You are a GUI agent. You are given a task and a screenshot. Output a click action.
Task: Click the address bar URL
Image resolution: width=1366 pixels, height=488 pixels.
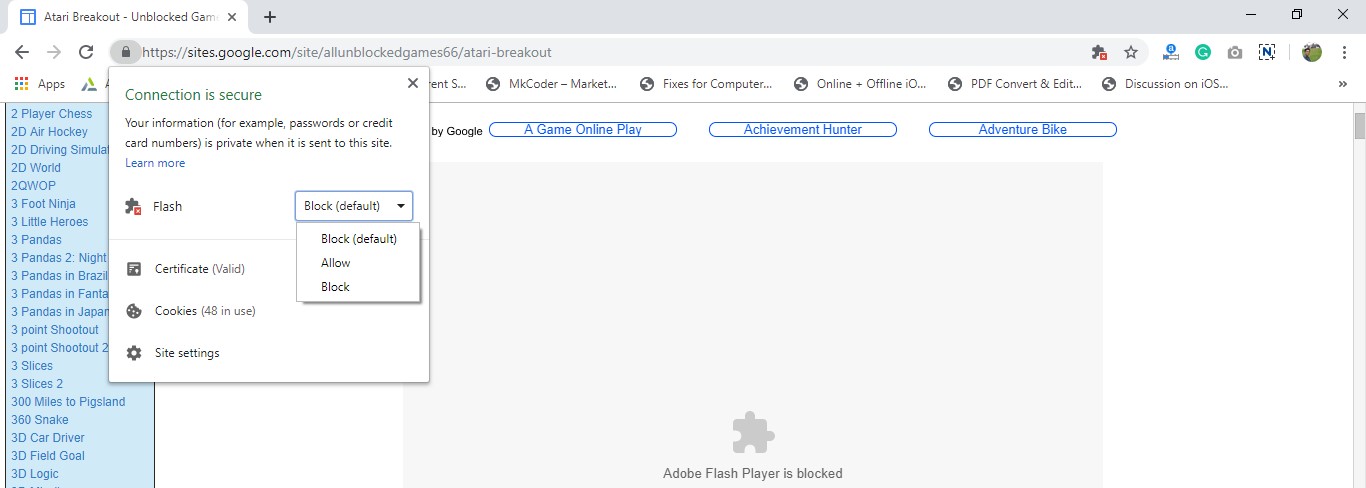point(347,52)
